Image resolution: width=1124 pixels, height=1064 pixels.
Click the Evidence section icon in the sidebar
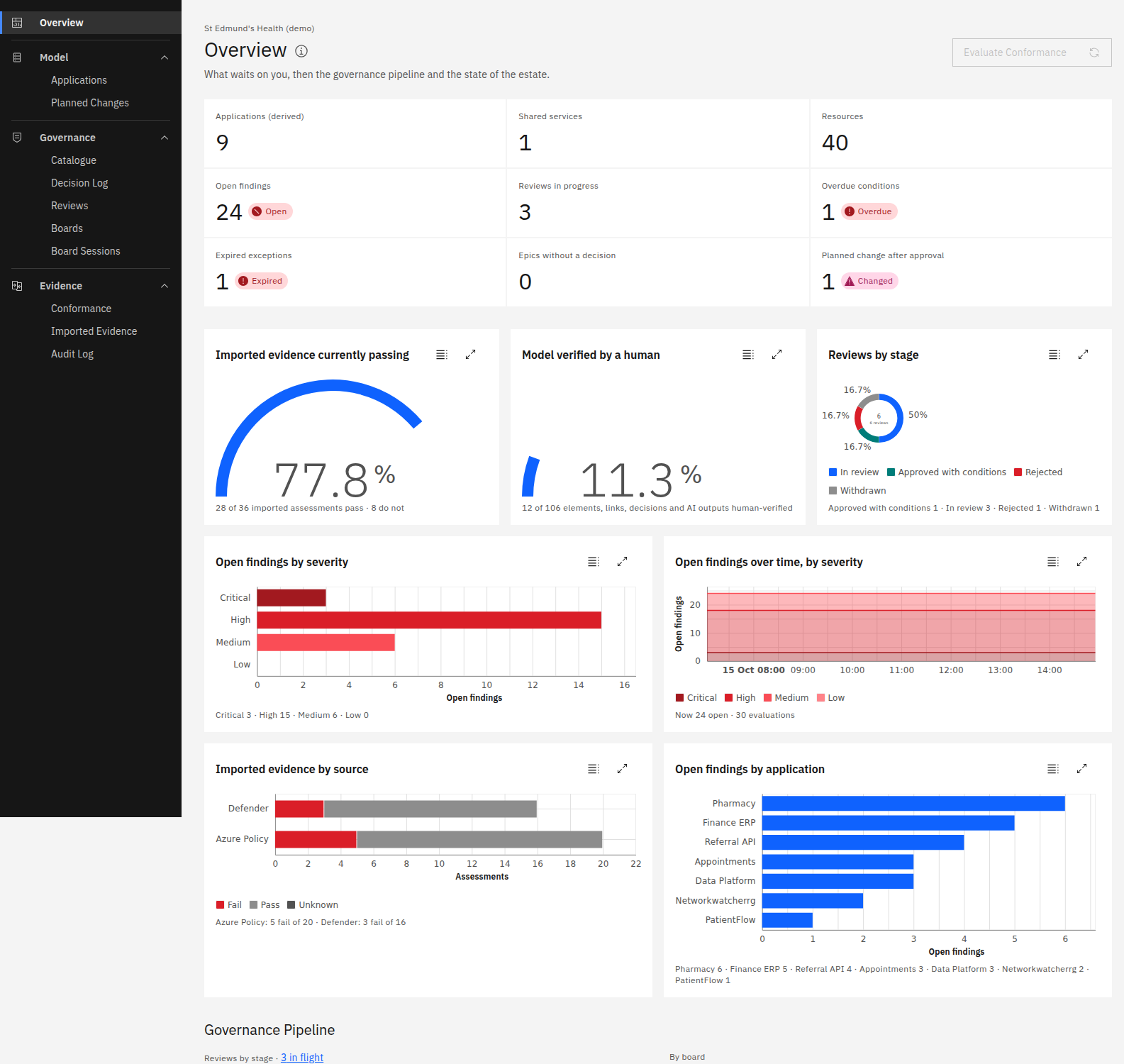[x=17, y=286]
